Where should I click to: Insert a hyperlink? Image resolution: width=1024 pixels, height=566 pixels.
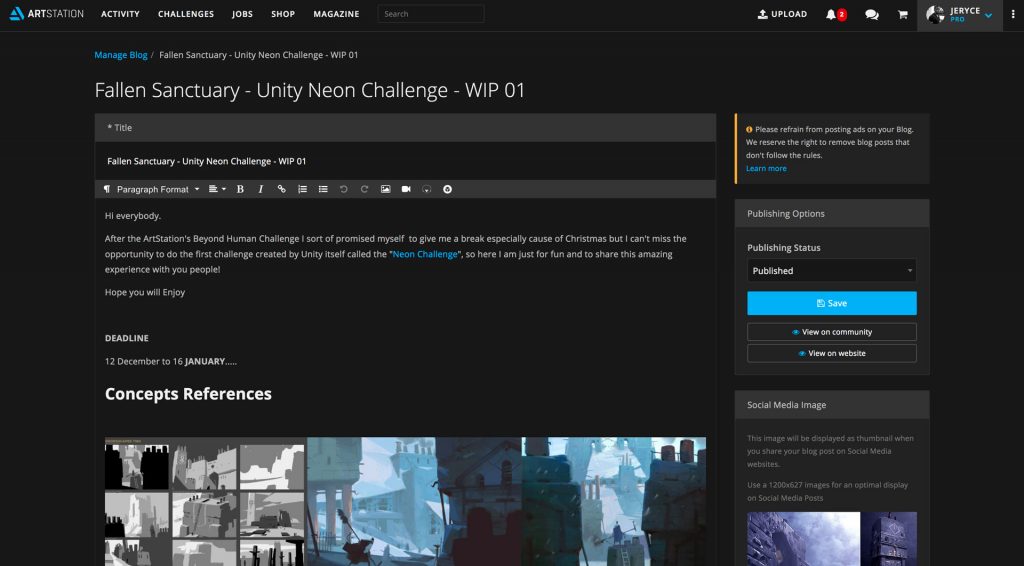coord(281,189)
